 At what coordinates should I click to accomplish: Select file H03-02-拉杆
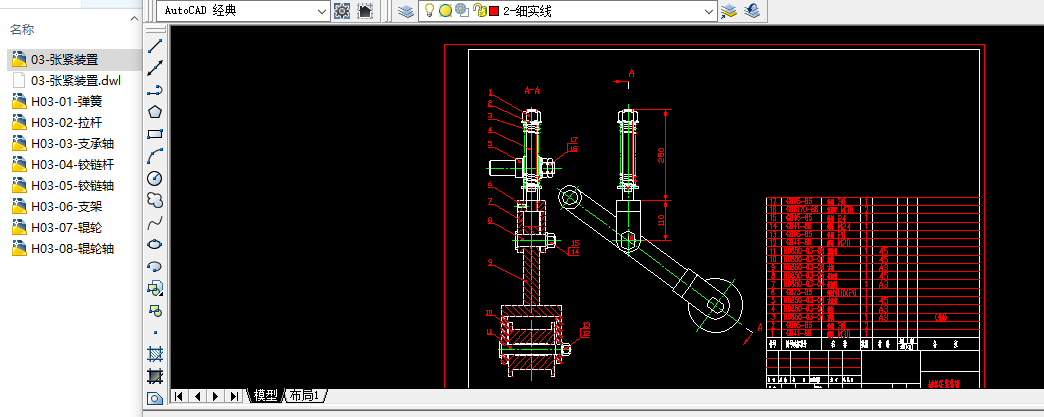pyautogui.click(x=67, y=123)
